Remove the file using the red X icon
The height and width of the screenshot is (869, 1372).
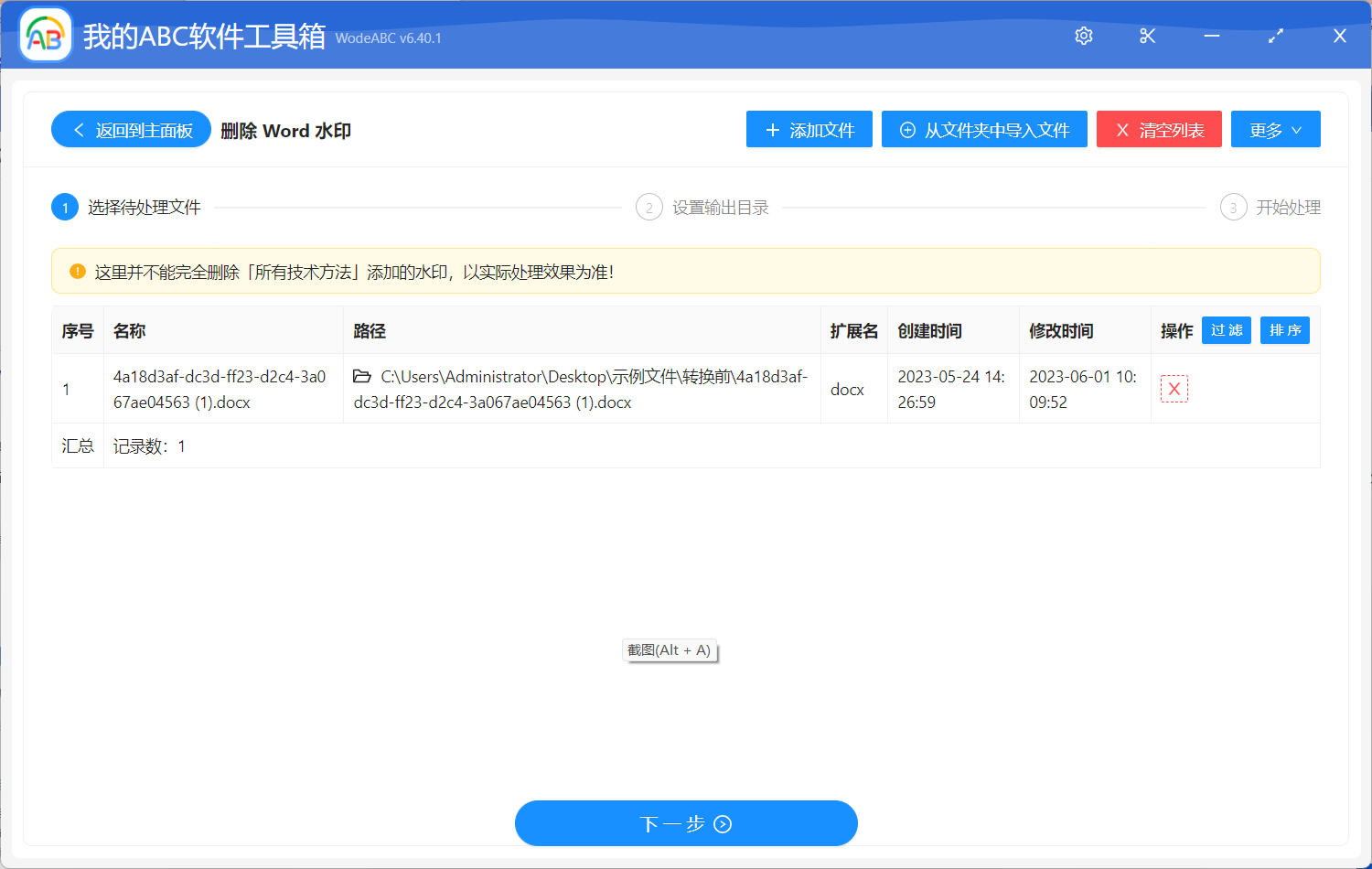click(1174, 388)
